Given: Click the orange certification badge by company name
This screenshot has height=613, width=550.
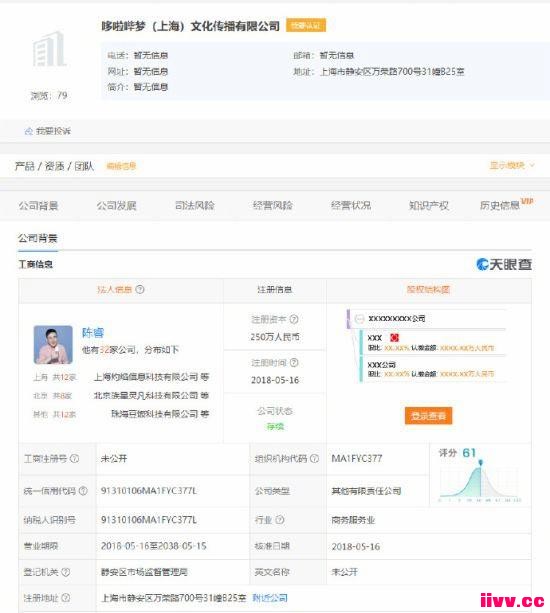Looking at the screenshot, I should (306, 25).
